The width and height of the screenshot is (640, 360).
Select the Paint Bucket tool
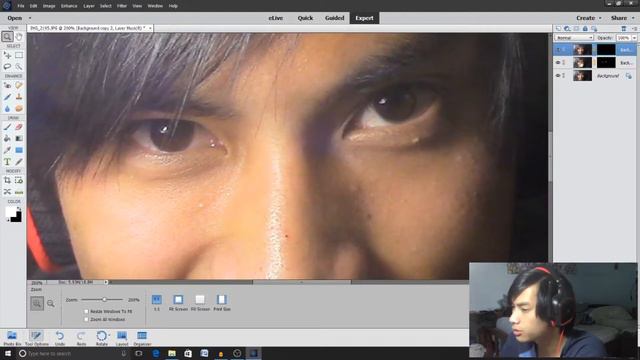coord(7,139)
